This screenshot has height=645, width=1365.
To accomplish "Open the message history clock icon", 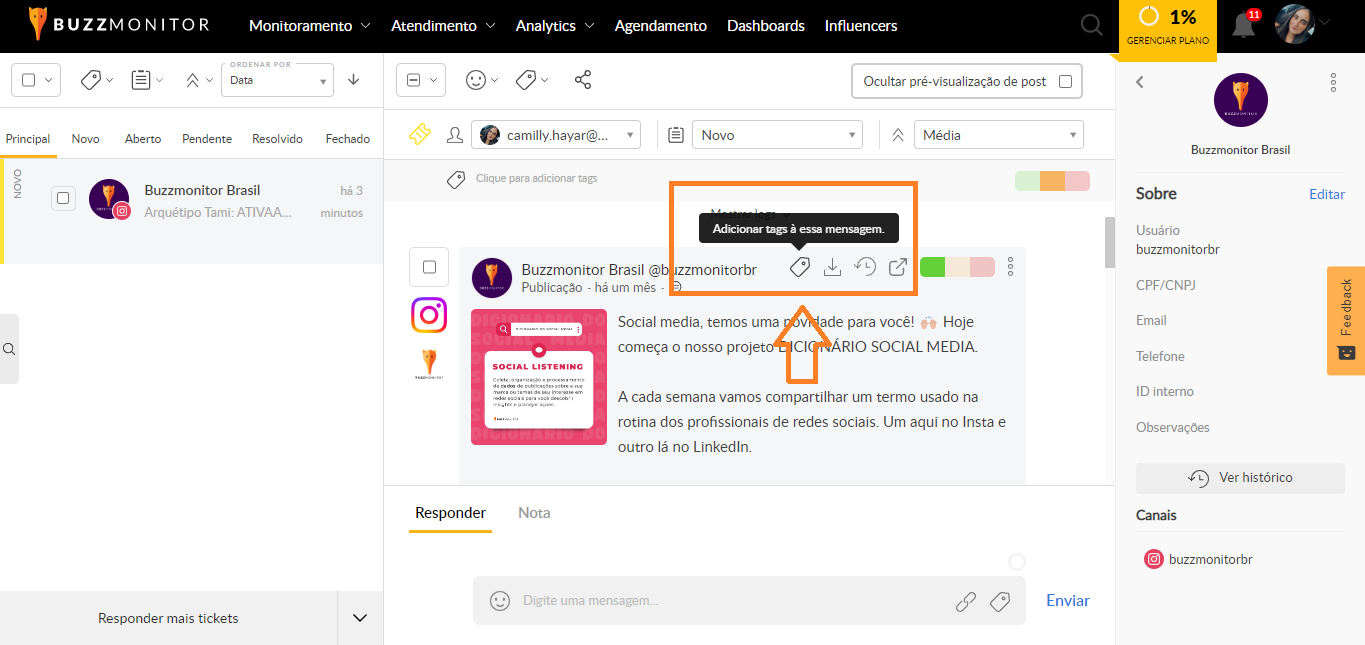I will [x=865, y=267].
